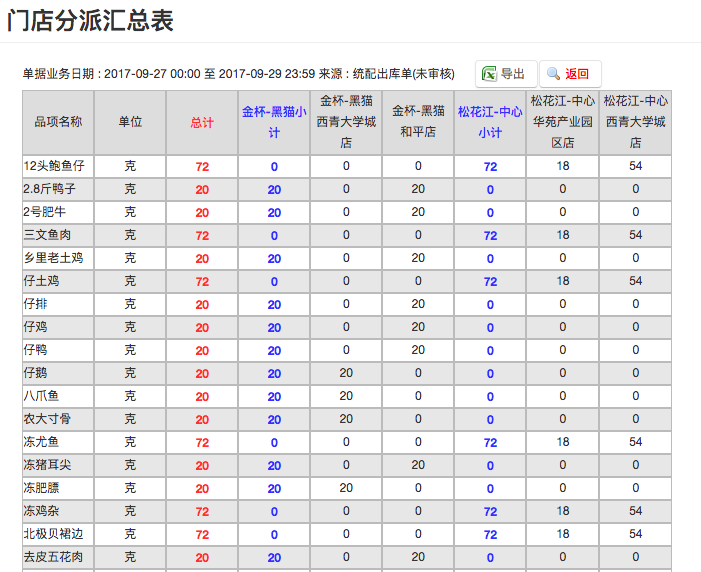This screenshot has width=701, height=572.
Task: Click value 18 in 北极贝裙边 row
Action: [x=562, y=534]
